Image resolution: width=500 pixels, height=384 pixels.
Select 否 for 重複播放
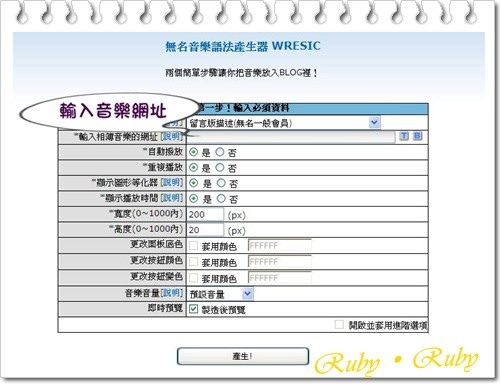coord(220,167)
